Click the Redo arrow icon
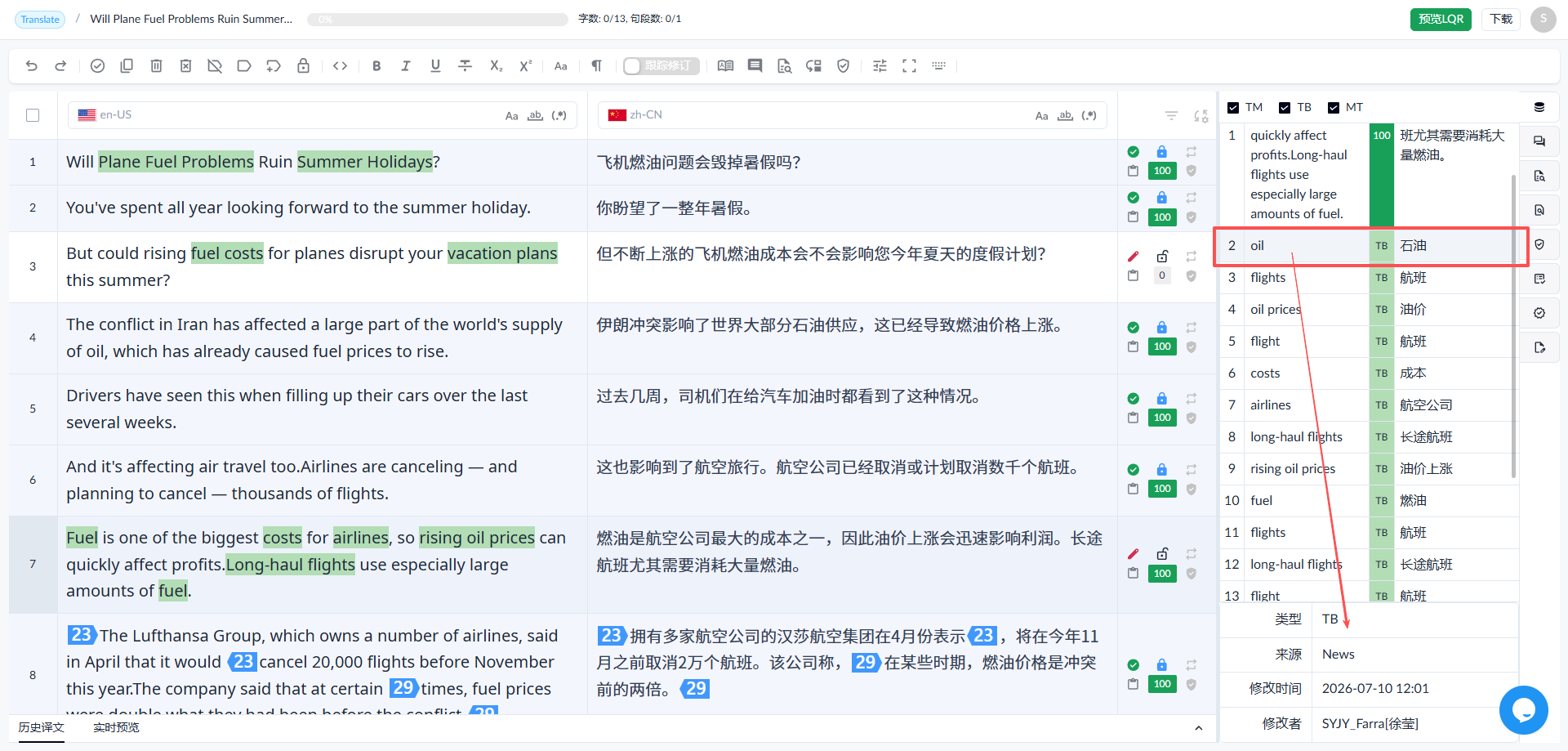The width and height of the screenshot is (1568, 751). [x=60, y=66]
